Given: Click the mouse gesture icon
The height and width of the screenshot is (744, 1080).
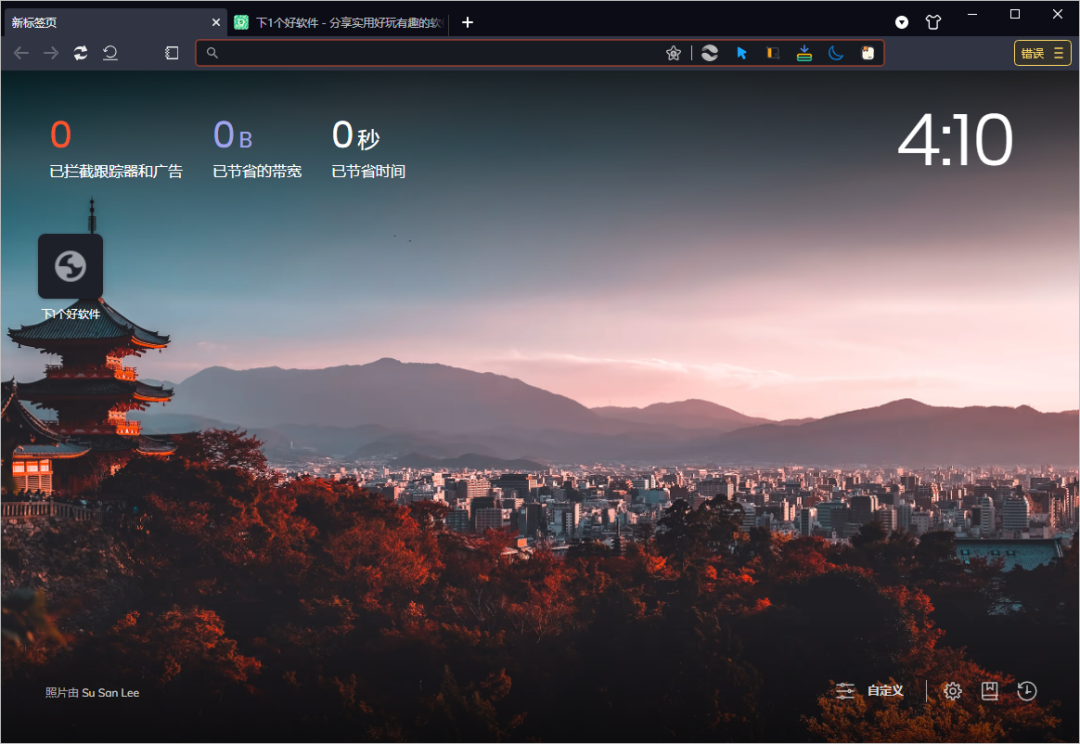Looking at the screenshot, I should pos(868,53).
